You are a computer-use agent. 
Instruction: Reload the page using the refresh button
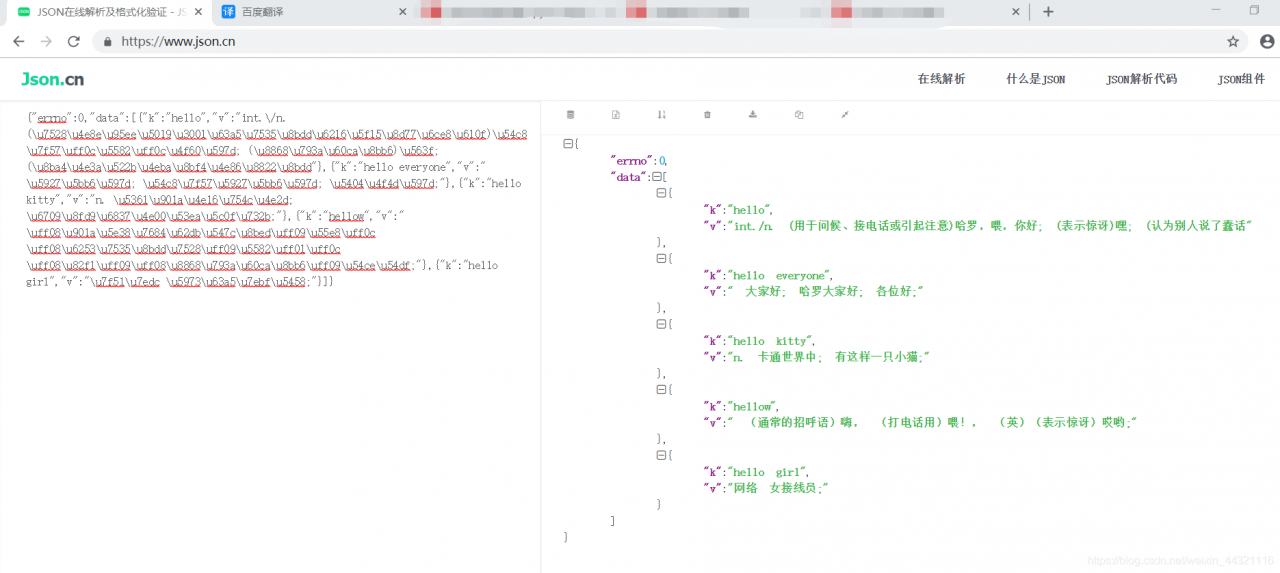click(x=73, y=42)
